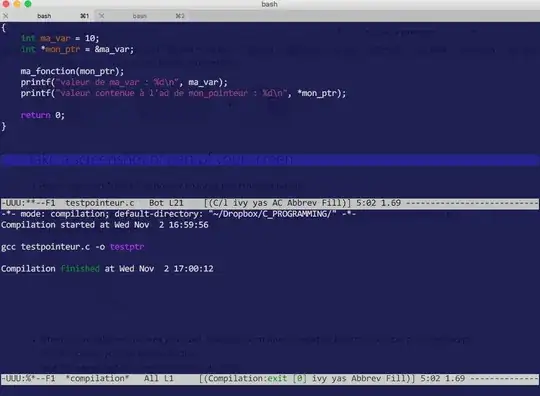Click the line 'int ma_var = 10;'
This screenshot has width=540, height=396.
[60, 38]
